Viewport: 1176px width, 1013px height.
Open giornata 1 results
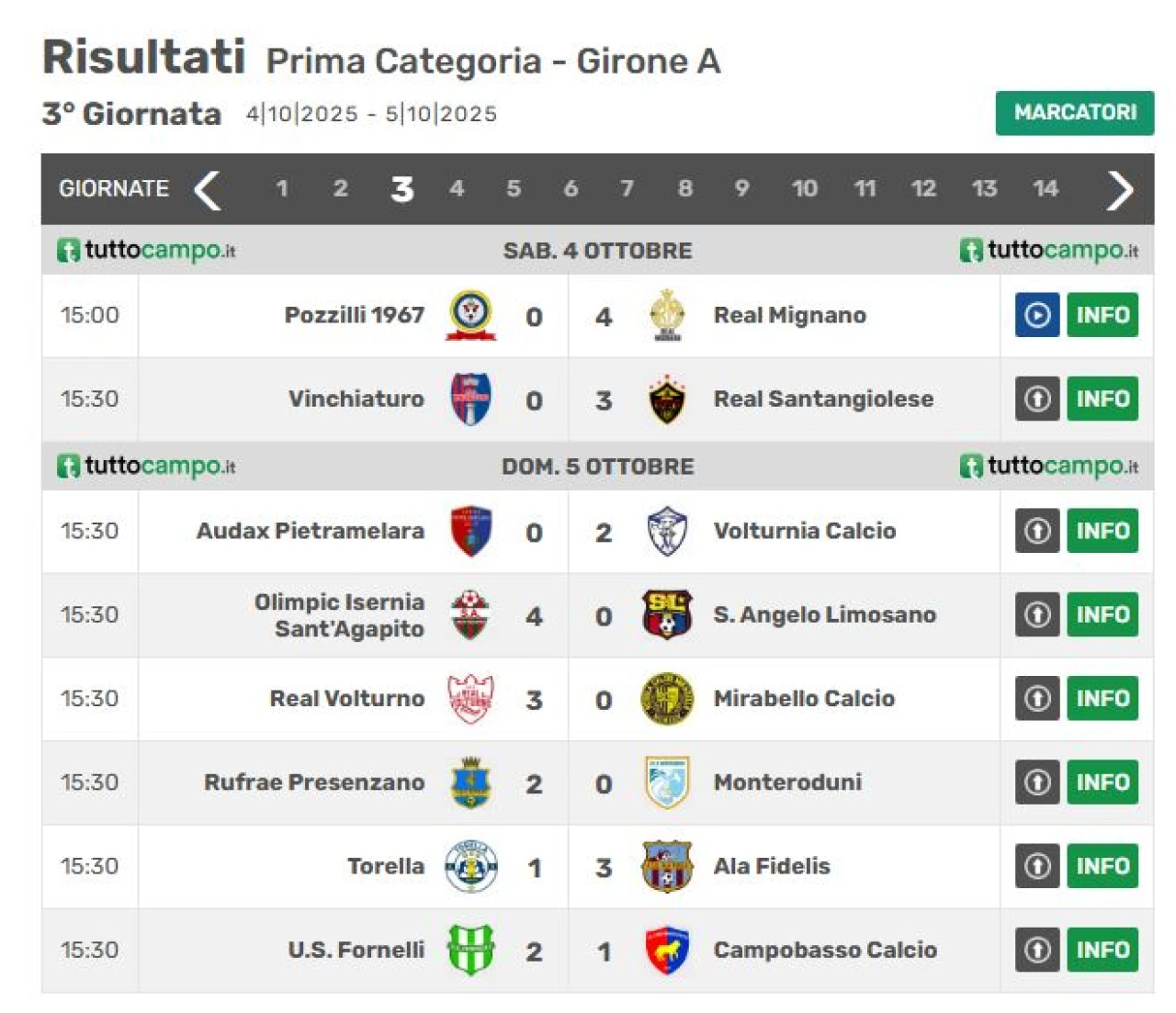(282, 189)
